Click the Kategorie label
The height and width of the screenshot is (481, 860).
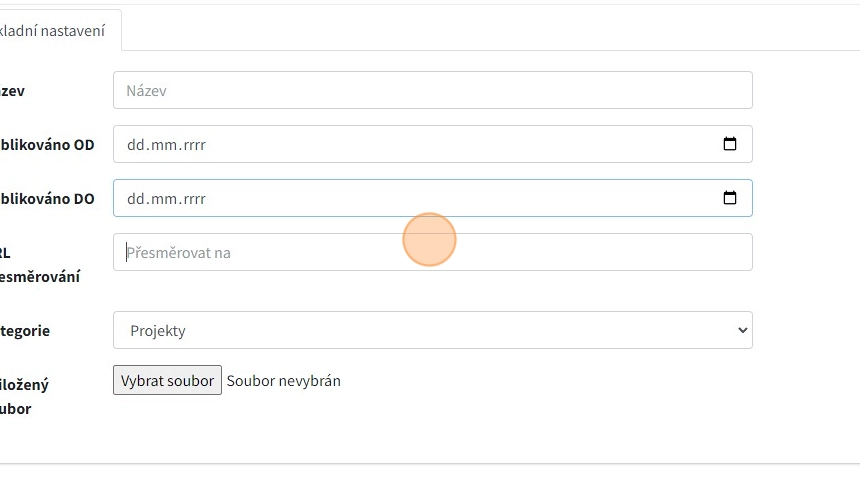click(x=24, y=331)
